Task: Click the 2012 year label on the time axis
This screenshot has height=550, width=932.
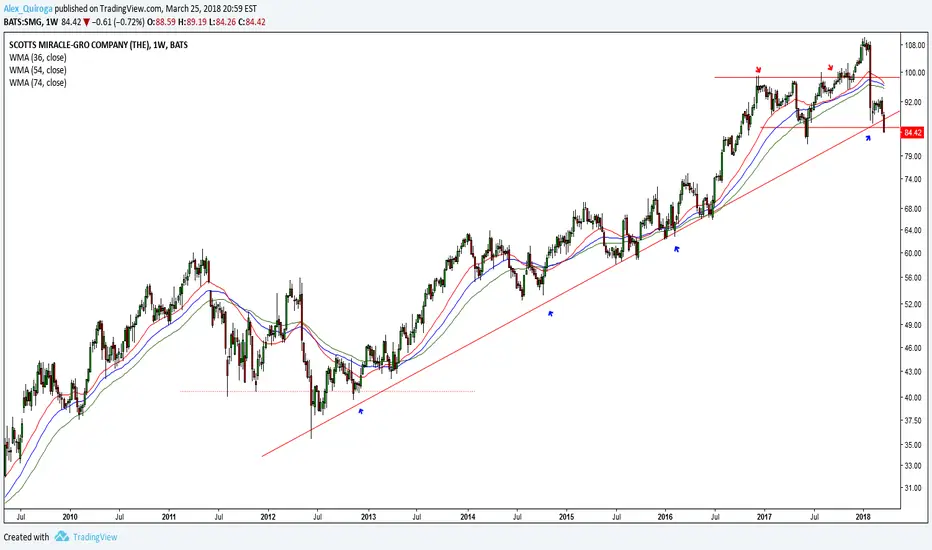Action: coord(269,517)
